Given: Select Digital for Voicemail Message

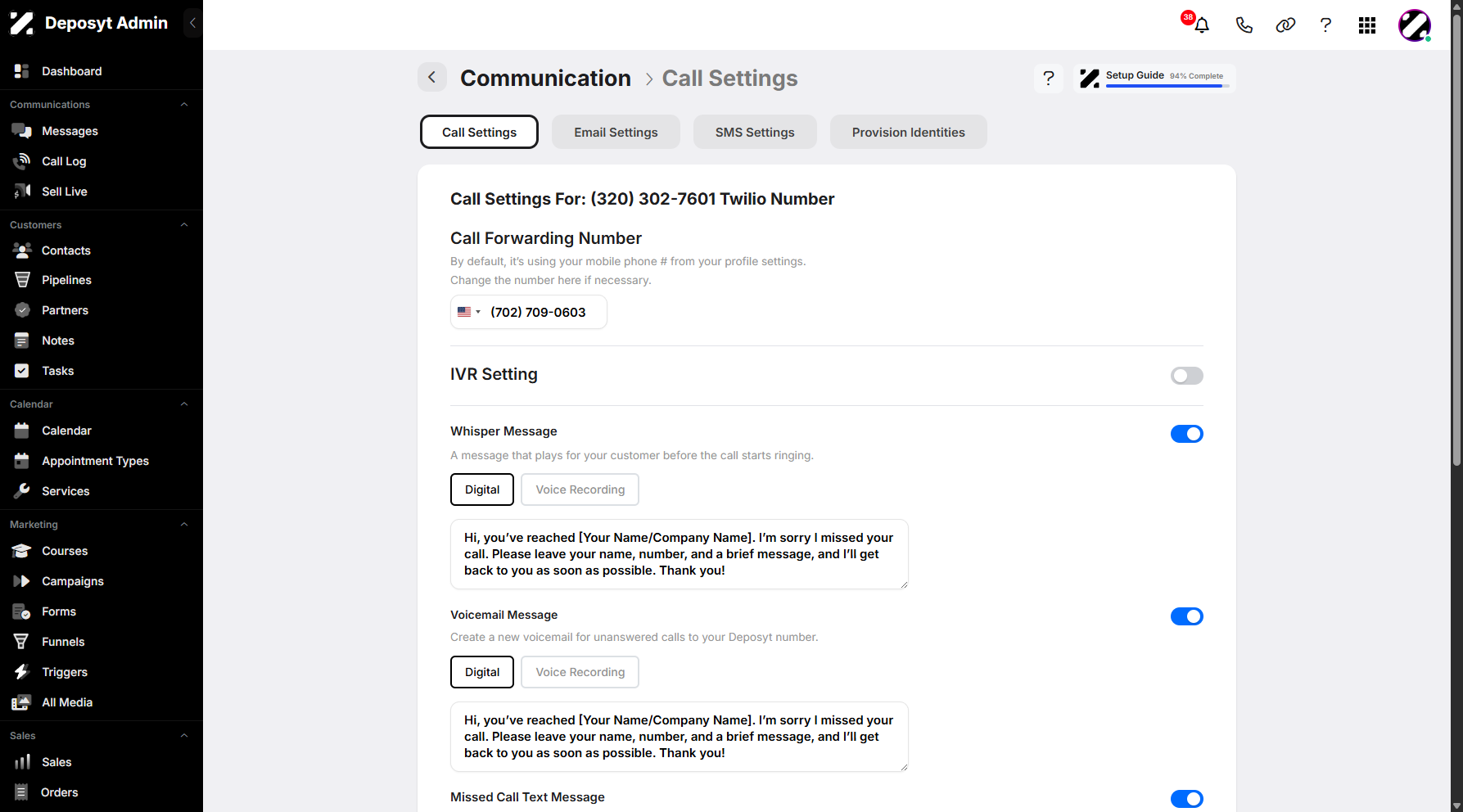Looking at the screenshot, I should coord(482,672).
